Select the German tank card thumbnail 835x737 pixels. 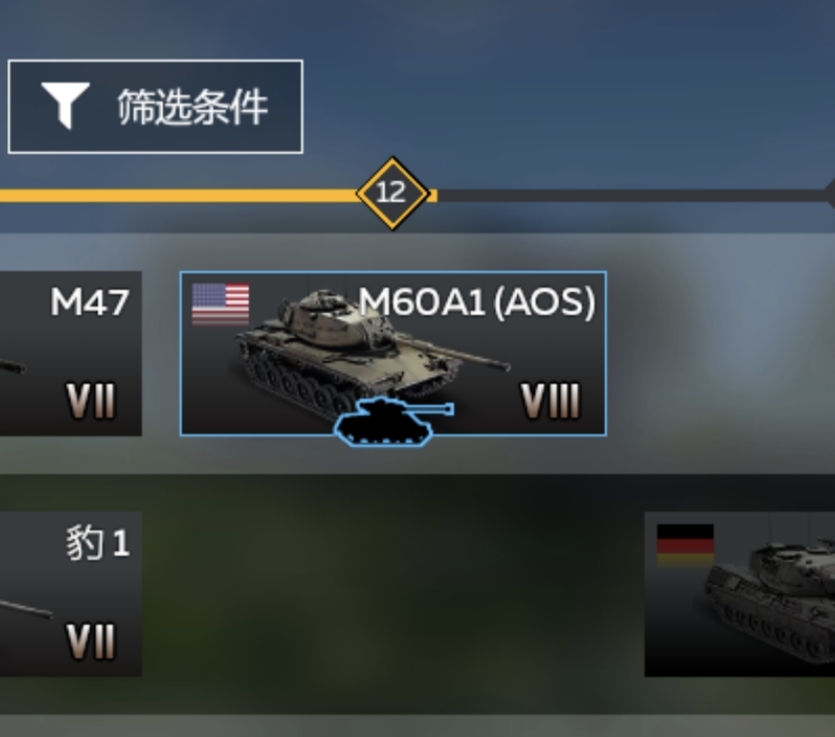[740, 594]
